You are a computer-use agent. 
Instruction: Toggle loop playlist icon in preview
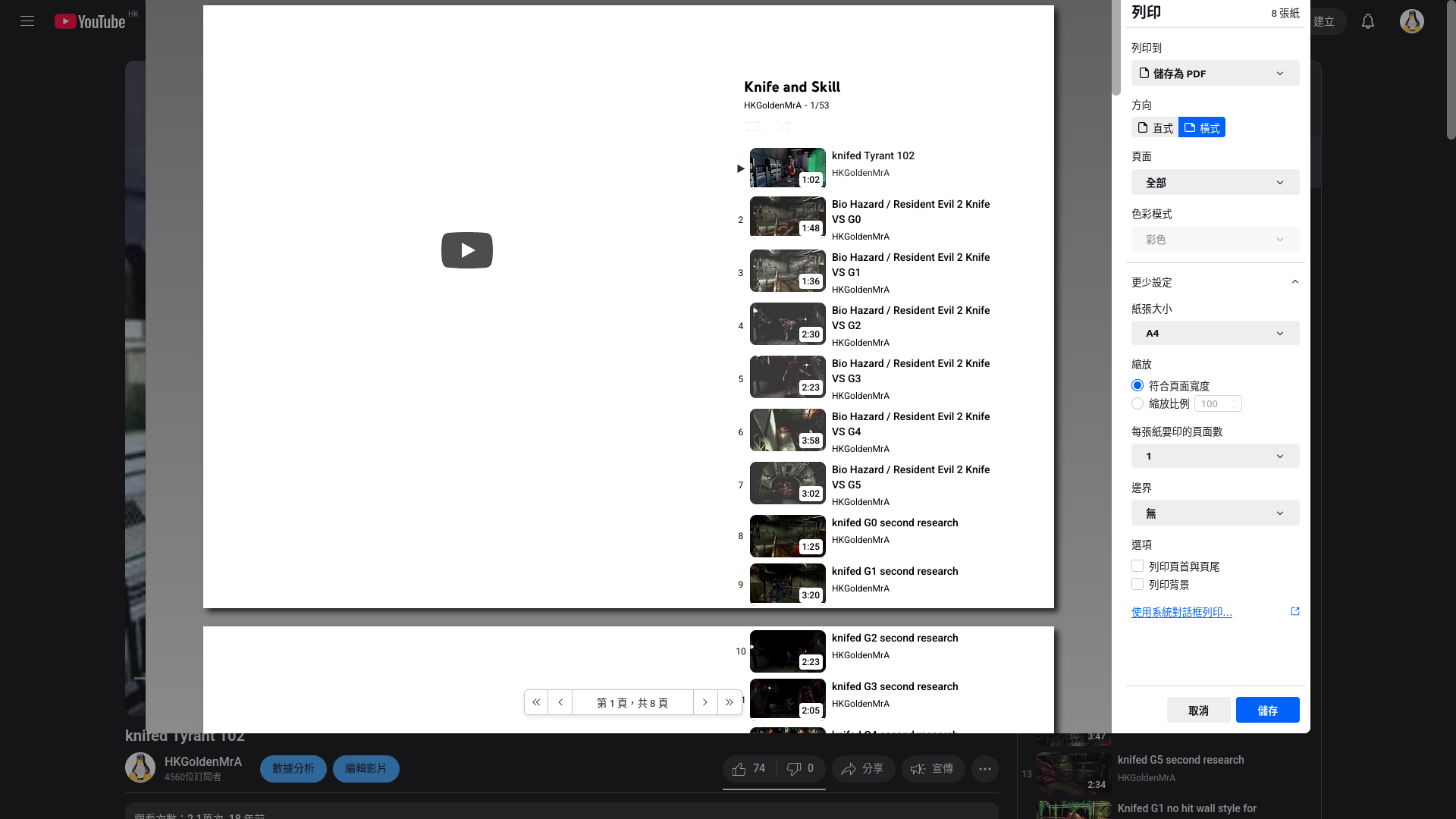coord(753,127)
